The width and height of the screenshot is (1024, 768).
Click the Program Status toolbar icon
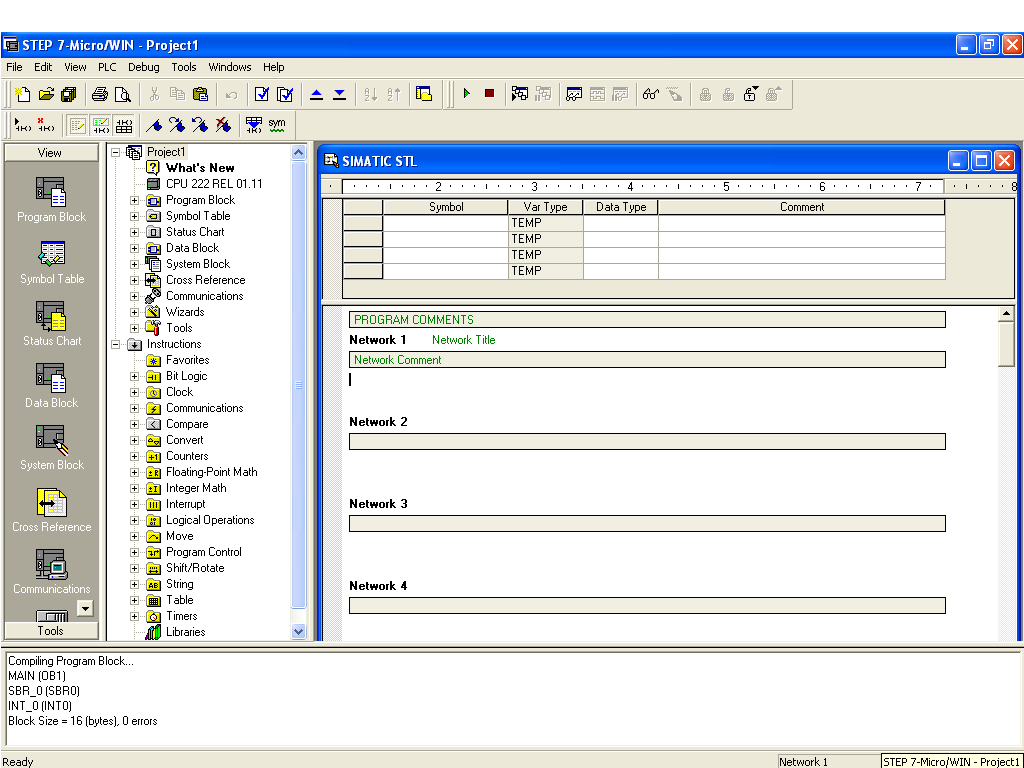(x=520, y=95)
